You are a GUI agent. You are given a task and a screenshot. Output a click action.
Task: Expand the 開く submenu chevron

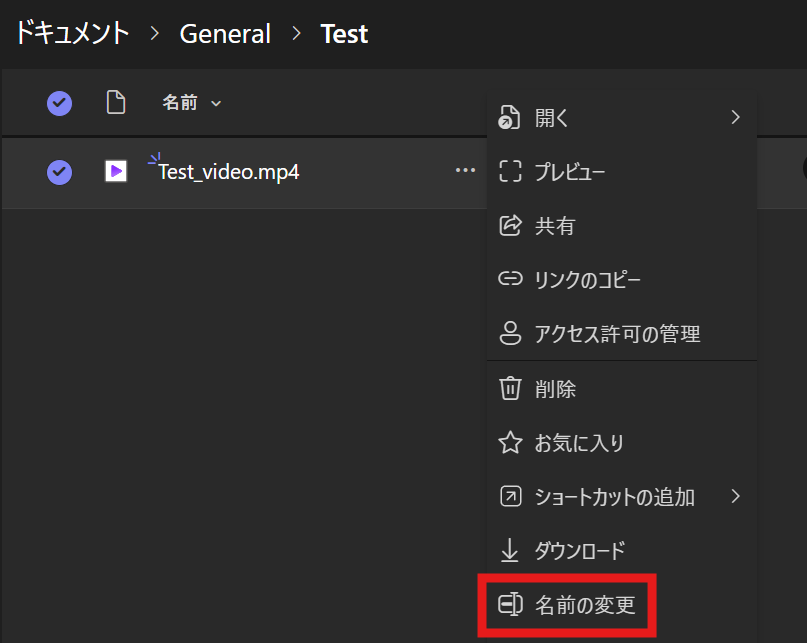(x=736, y=117)
